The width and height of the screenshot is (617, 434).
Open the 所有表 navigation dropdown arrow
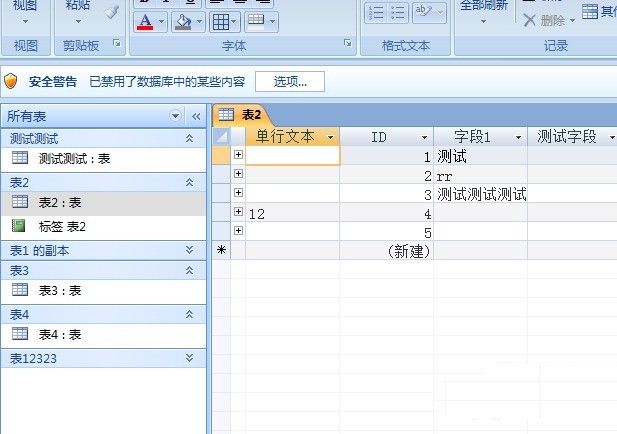click(176, 116)
